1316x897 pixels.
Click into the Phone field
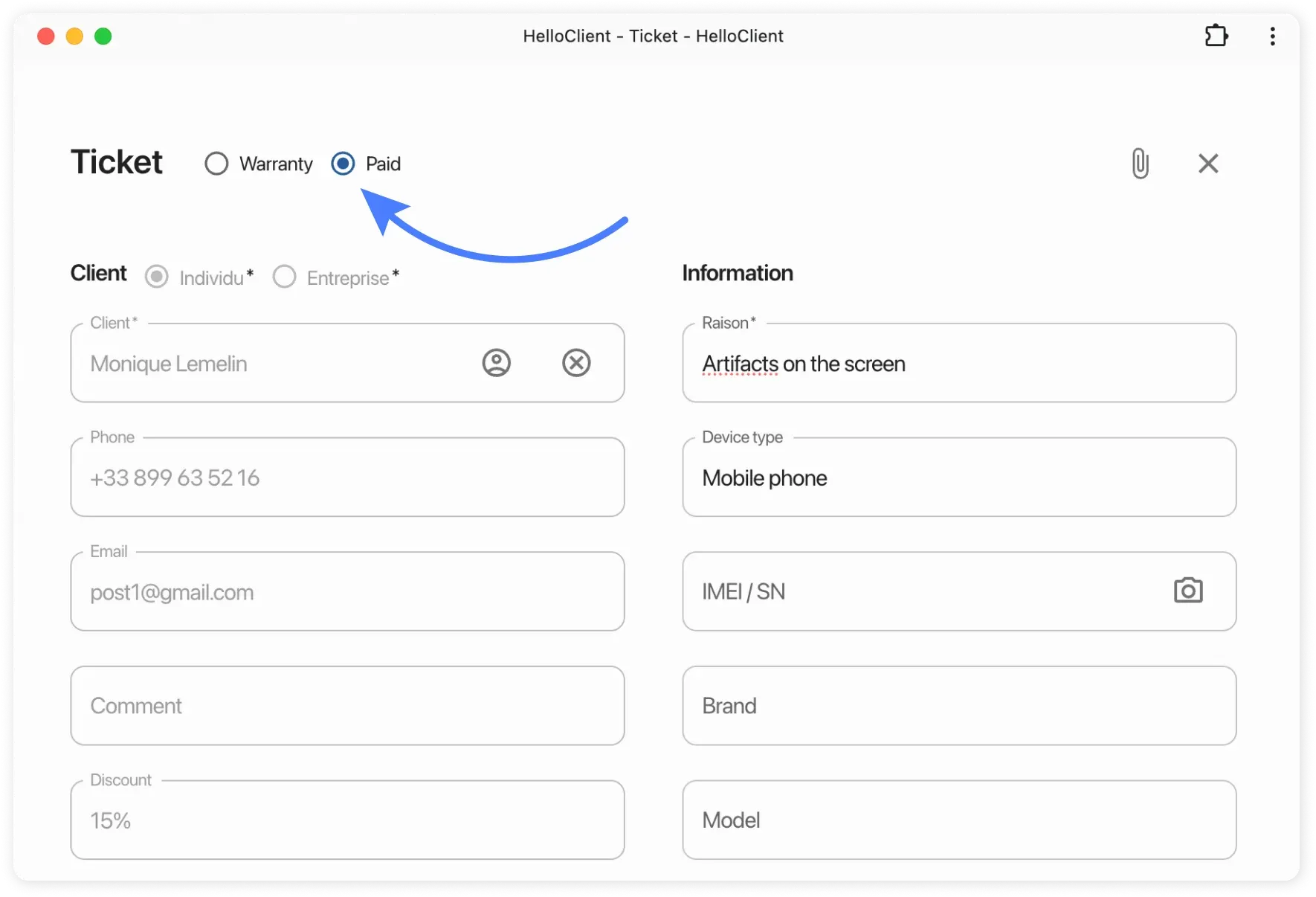point(347,478)
